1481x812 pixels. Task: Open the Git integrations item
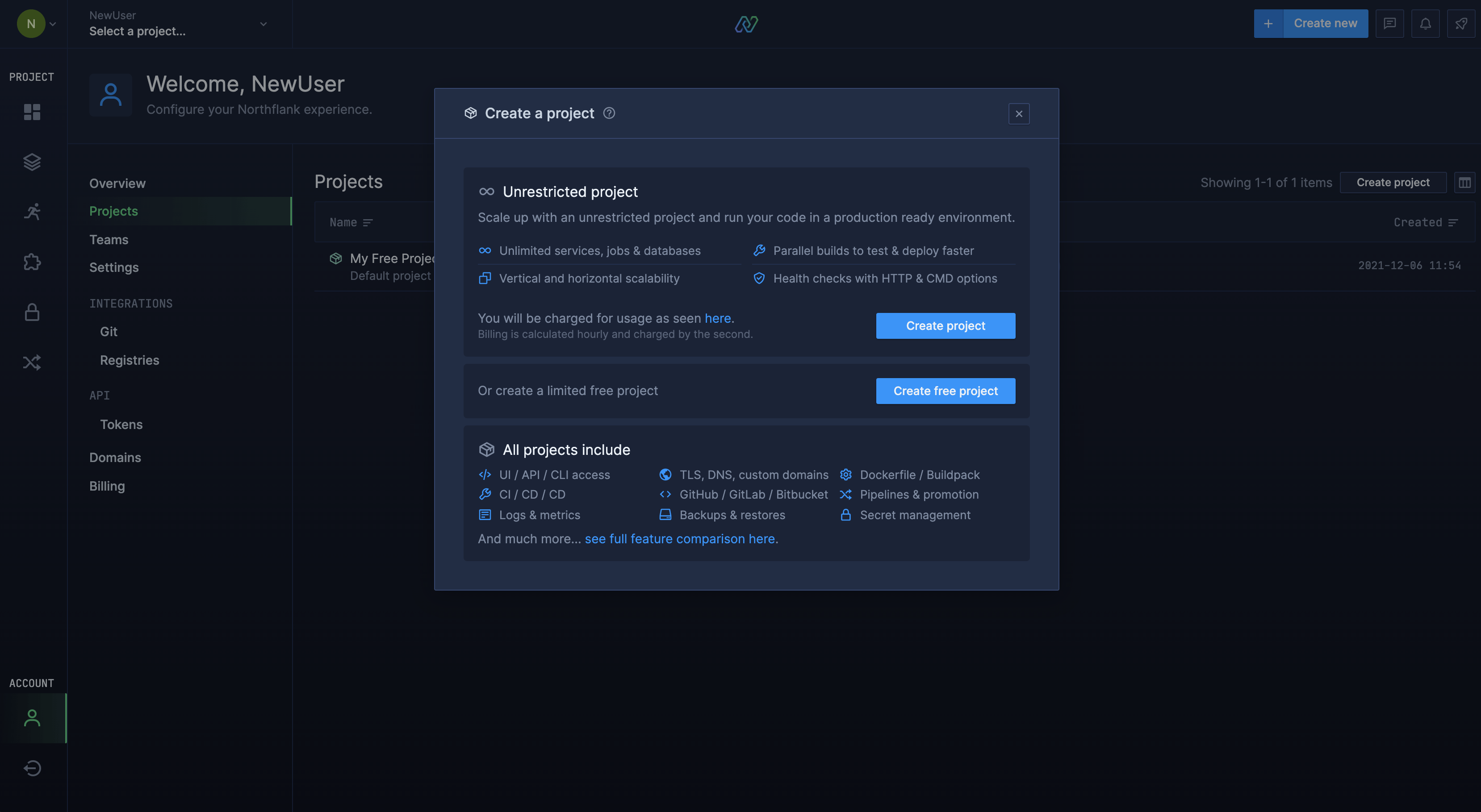pos(109,332)
